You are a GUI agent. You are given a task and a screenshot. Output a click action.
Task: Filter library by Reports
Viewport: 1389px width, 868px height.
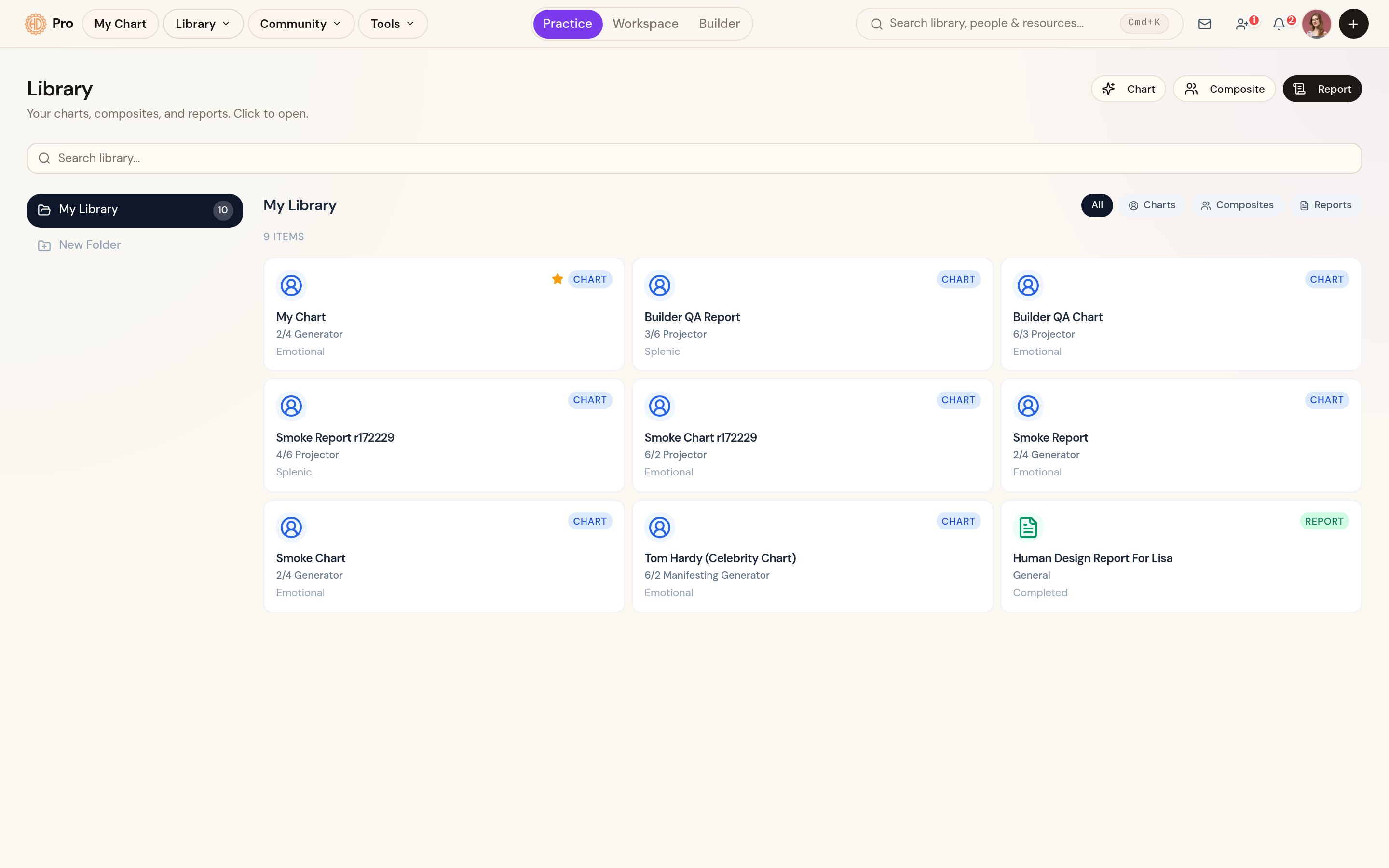1325,205
